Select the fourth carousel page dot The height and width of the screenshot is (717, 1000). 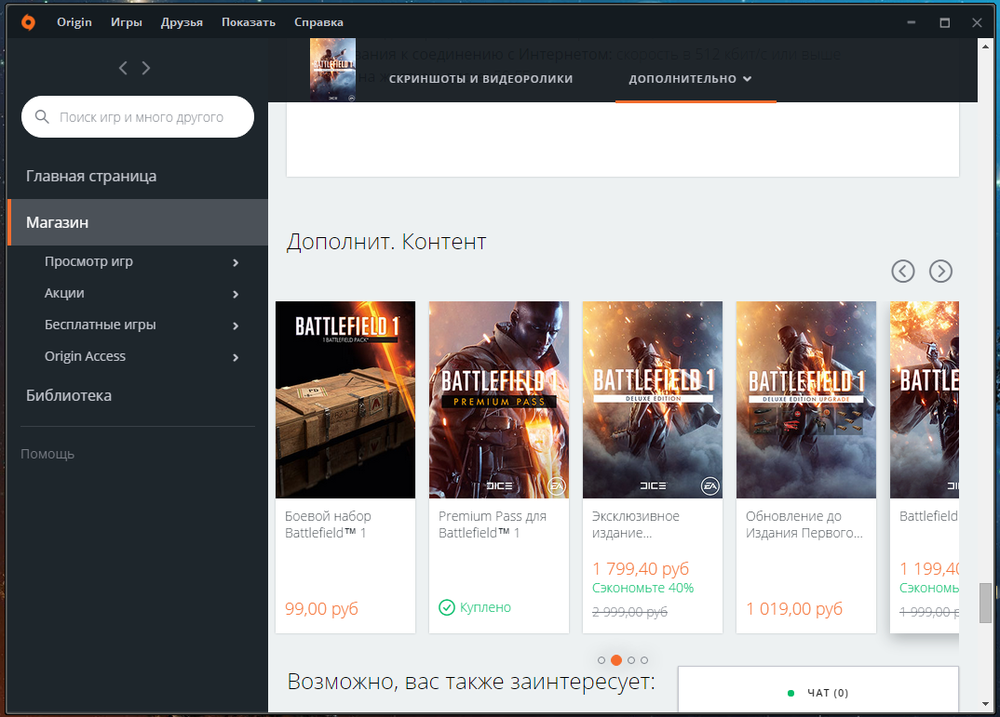point(644,660)
